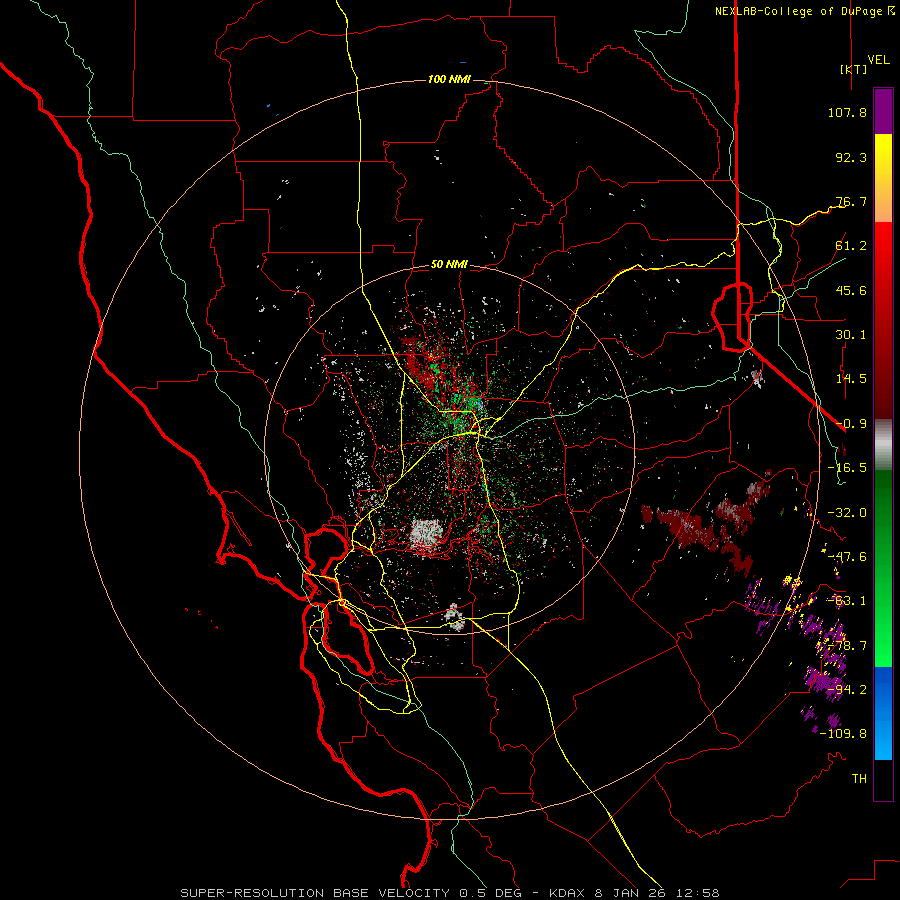
Task: Click the [KT] units label
Action: pyautogui.click(x=853, y=69)
